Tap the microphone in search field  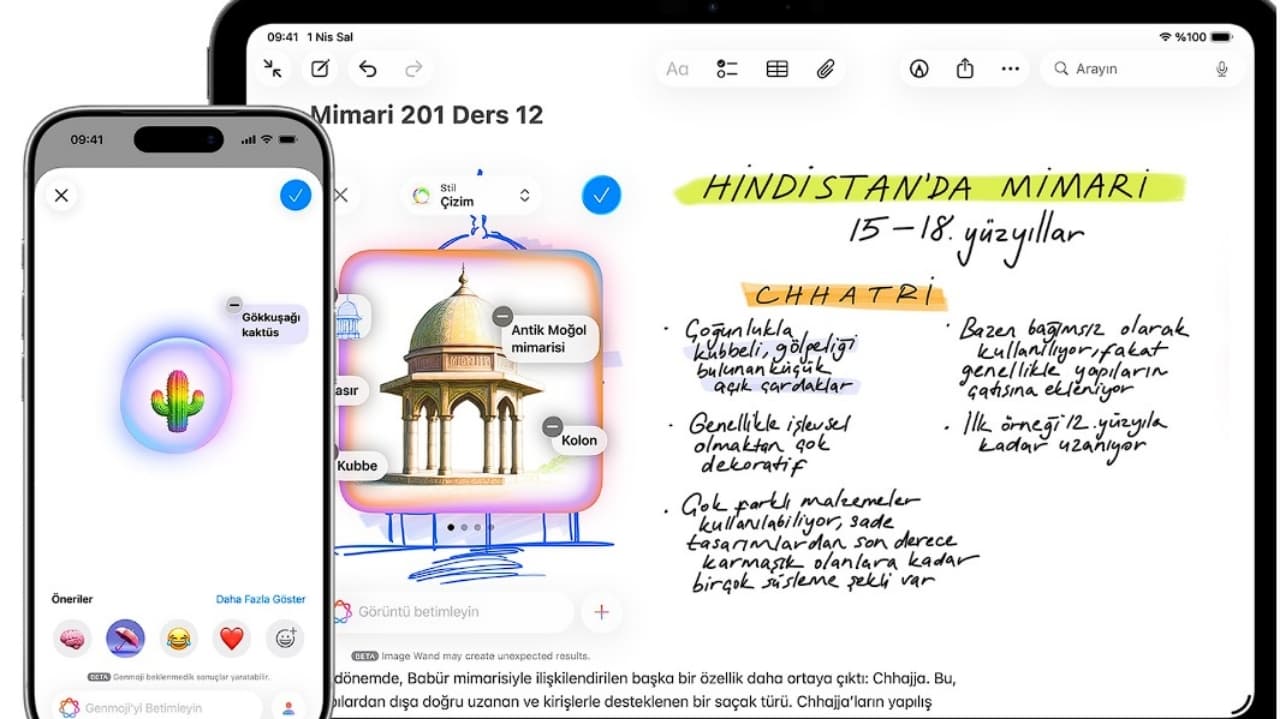click(x=1221, y=69)
